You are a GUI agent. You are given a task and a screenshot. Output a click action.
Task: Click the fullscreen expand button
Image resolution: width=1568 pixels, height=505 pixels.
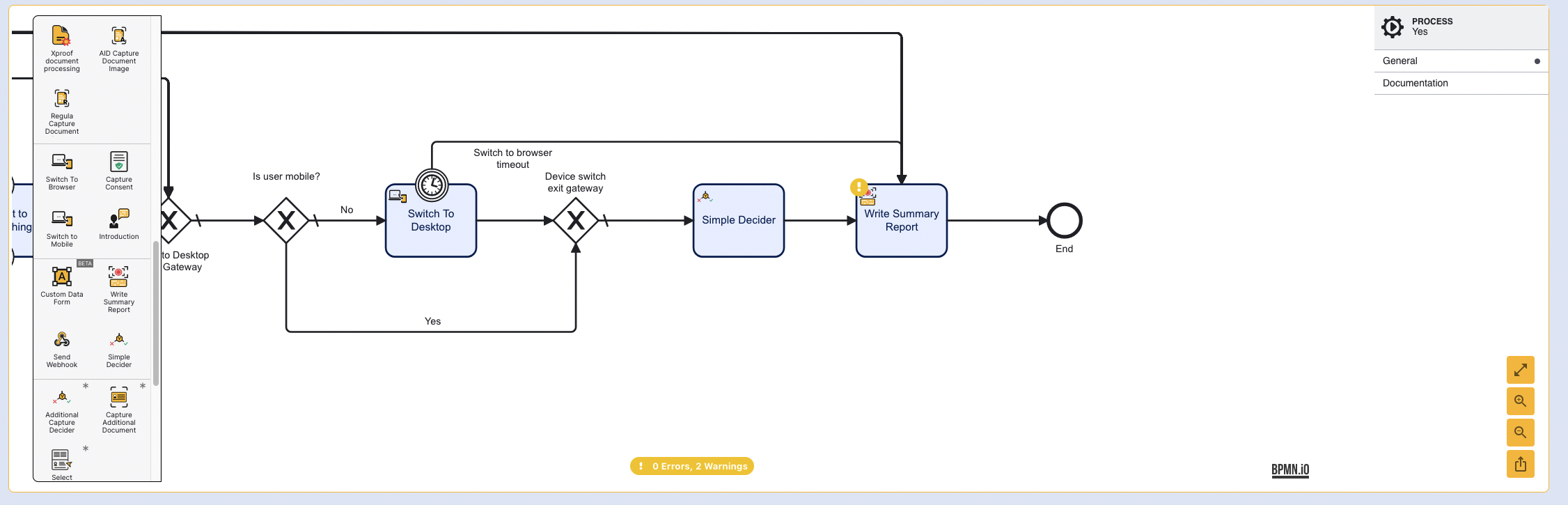[1521, 370]
